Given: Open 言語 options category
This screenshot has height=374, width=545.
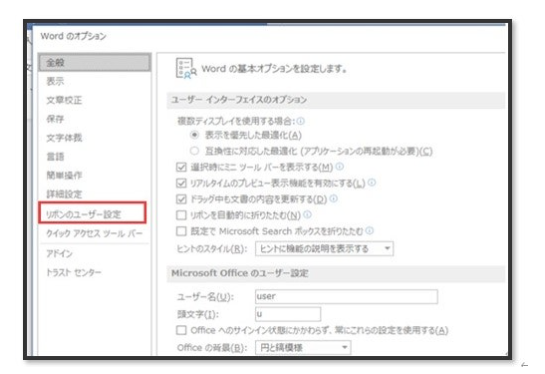Looking at the screenshot, I should pyautogui.click(x=55, y=156).
